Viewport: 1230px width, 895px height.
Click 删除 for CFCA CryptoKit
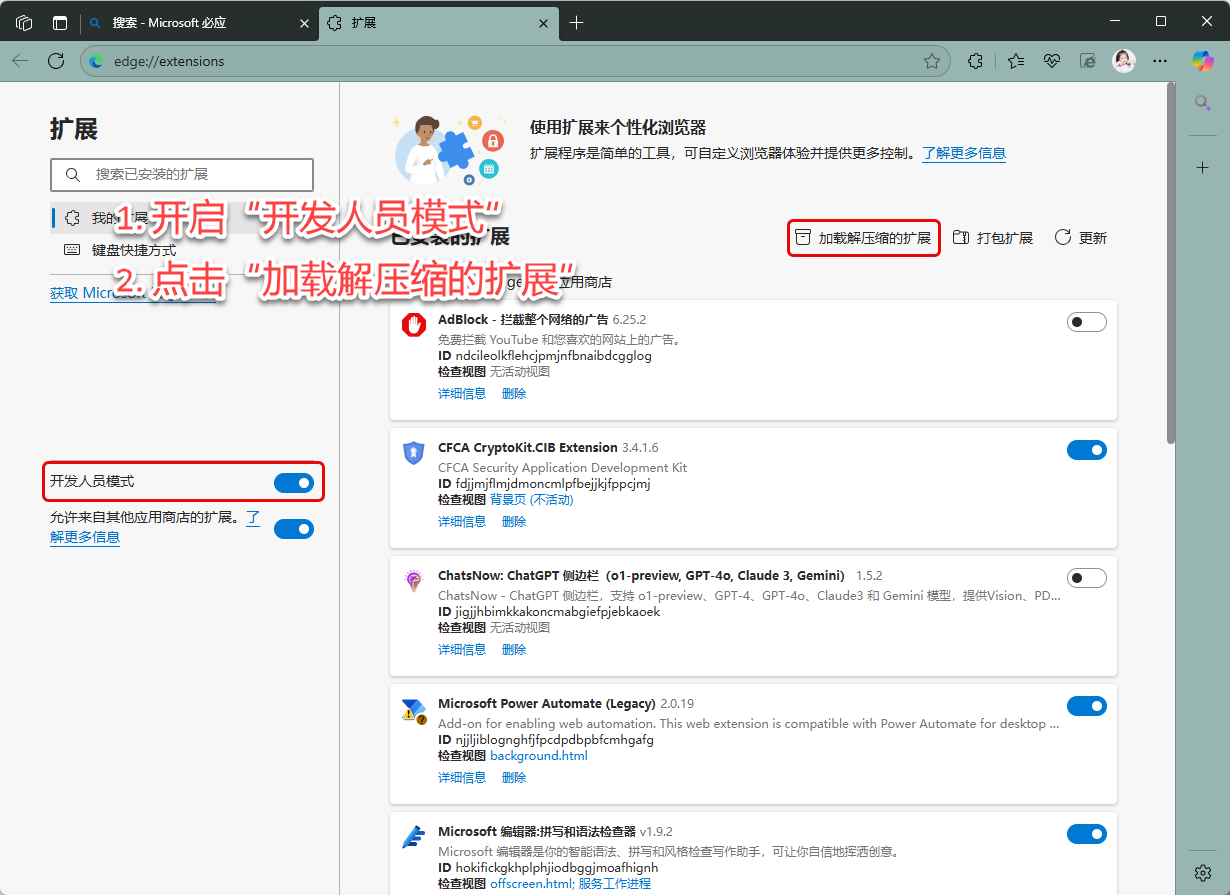pyautogui.click(x=514, y=522)
